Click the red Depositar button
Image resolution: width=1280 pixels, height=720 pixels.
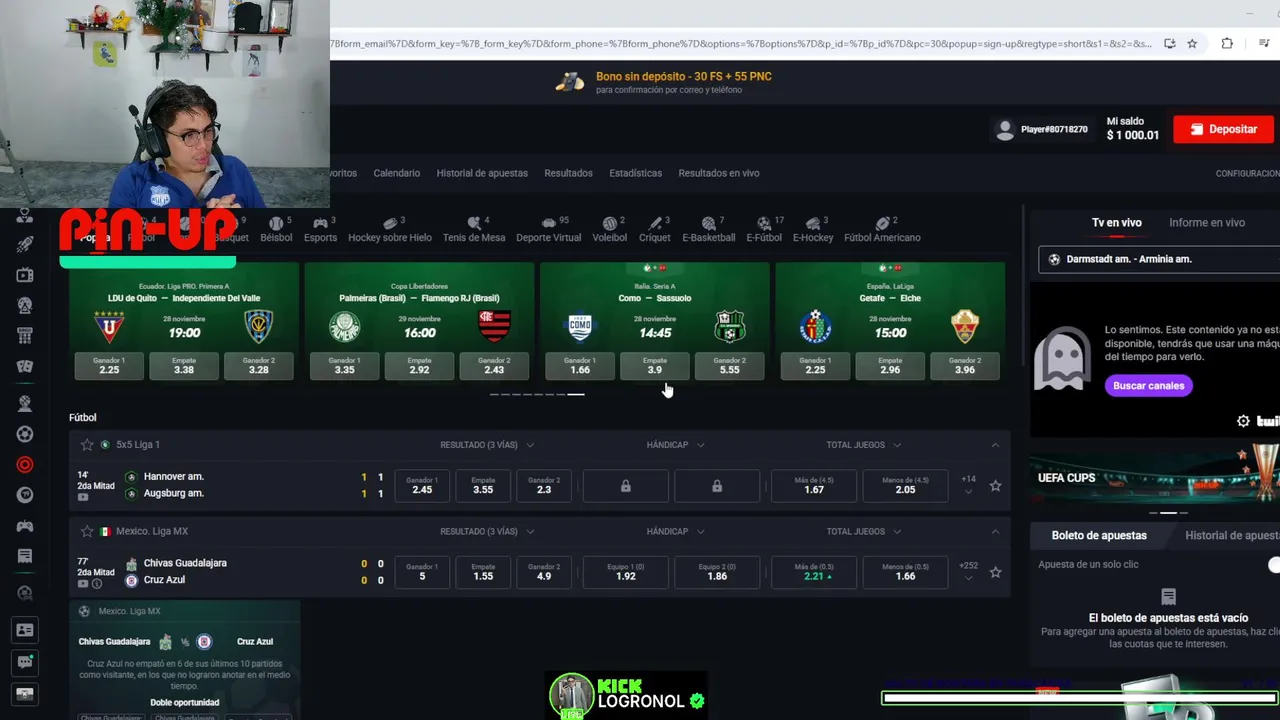(1223, 129)
